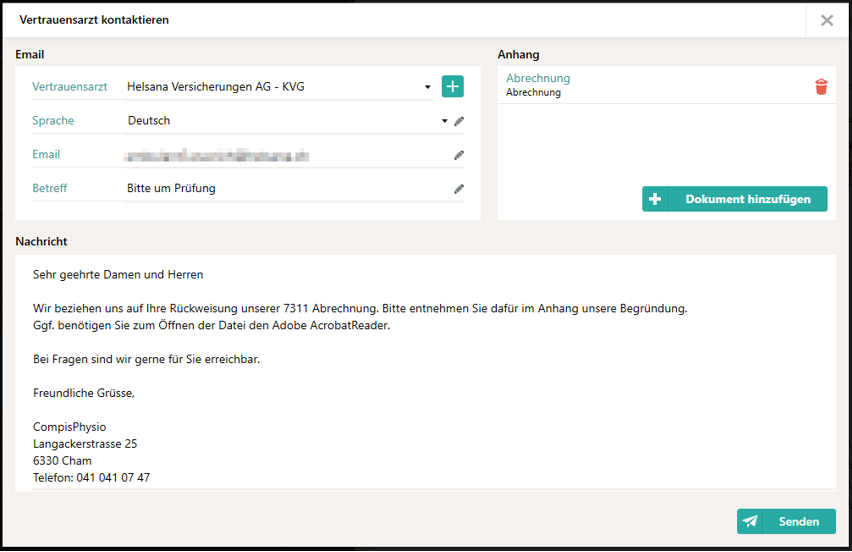Click the pencil icon next to Betreff
Viewport: 852px width, 552px height.
click(x=459, y=189)
